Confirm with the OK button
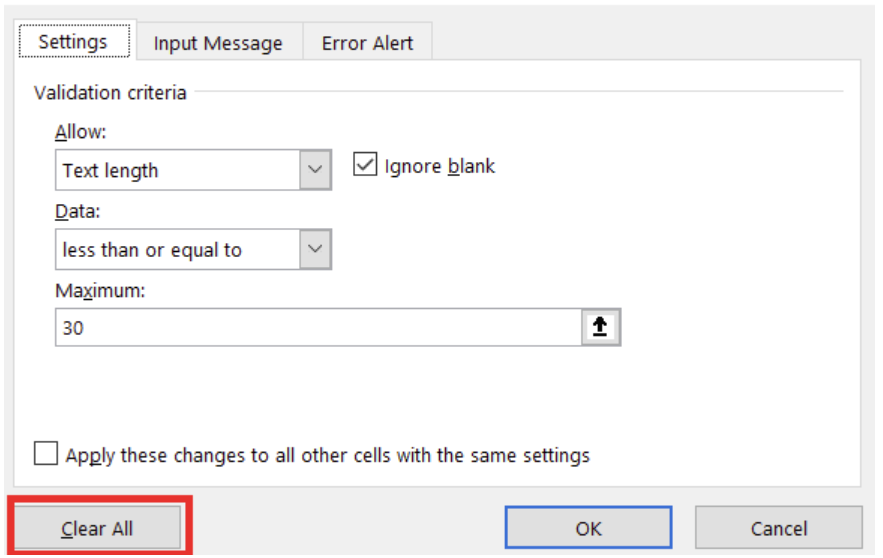 [588, 528]
